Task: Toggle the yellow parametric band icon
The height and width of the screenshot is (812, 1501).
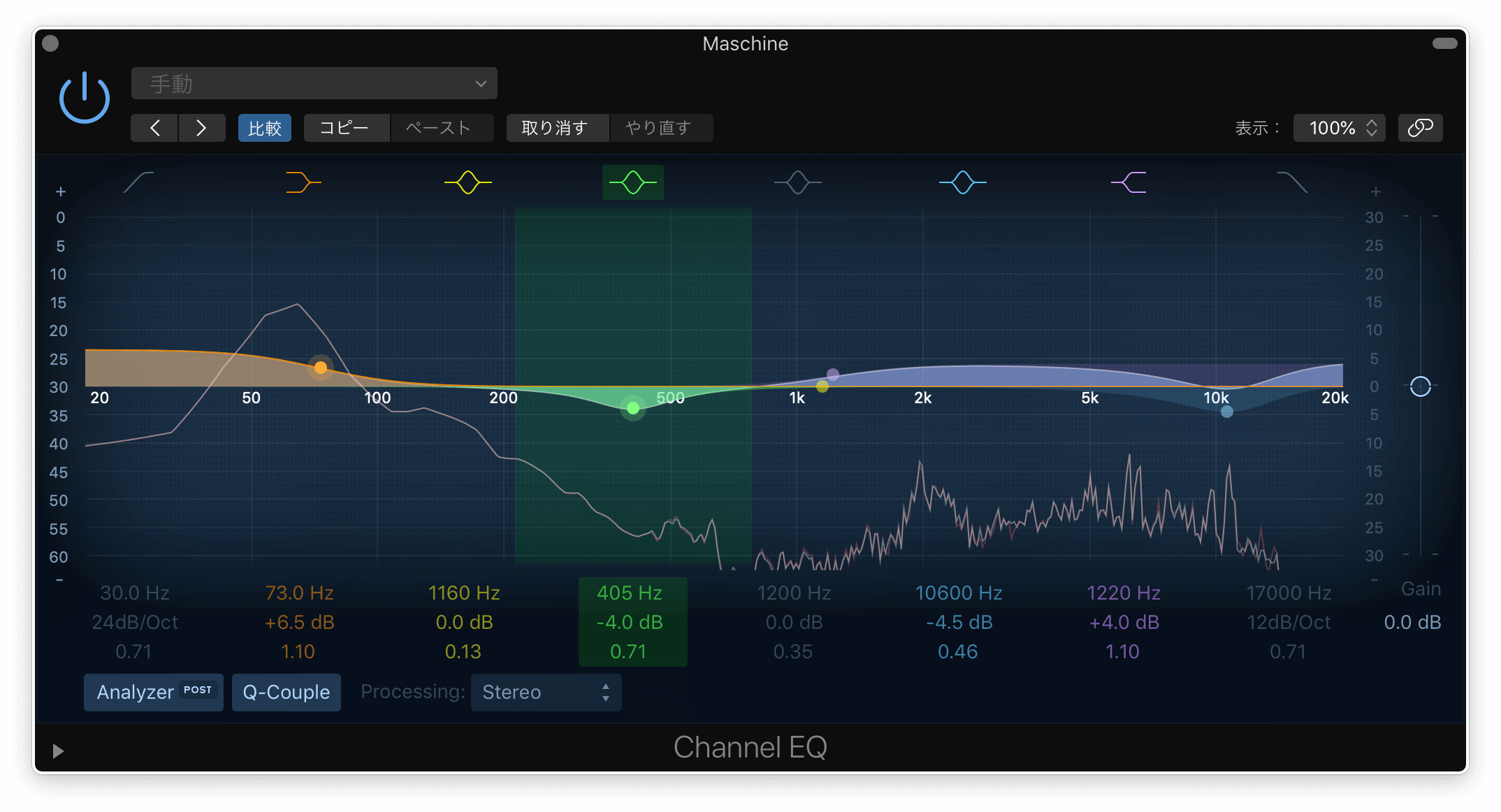Action: 468,182
